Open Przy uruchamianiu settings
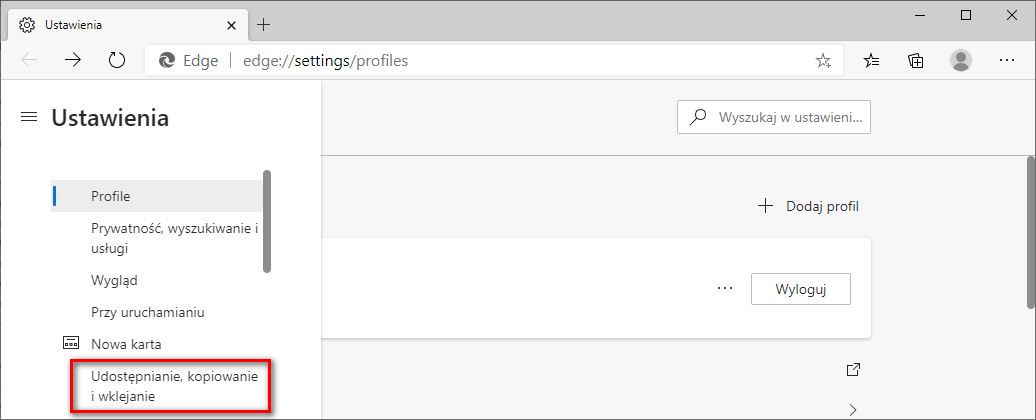Viewport: 1036px width, 420px height. click(x=147, y=312)
